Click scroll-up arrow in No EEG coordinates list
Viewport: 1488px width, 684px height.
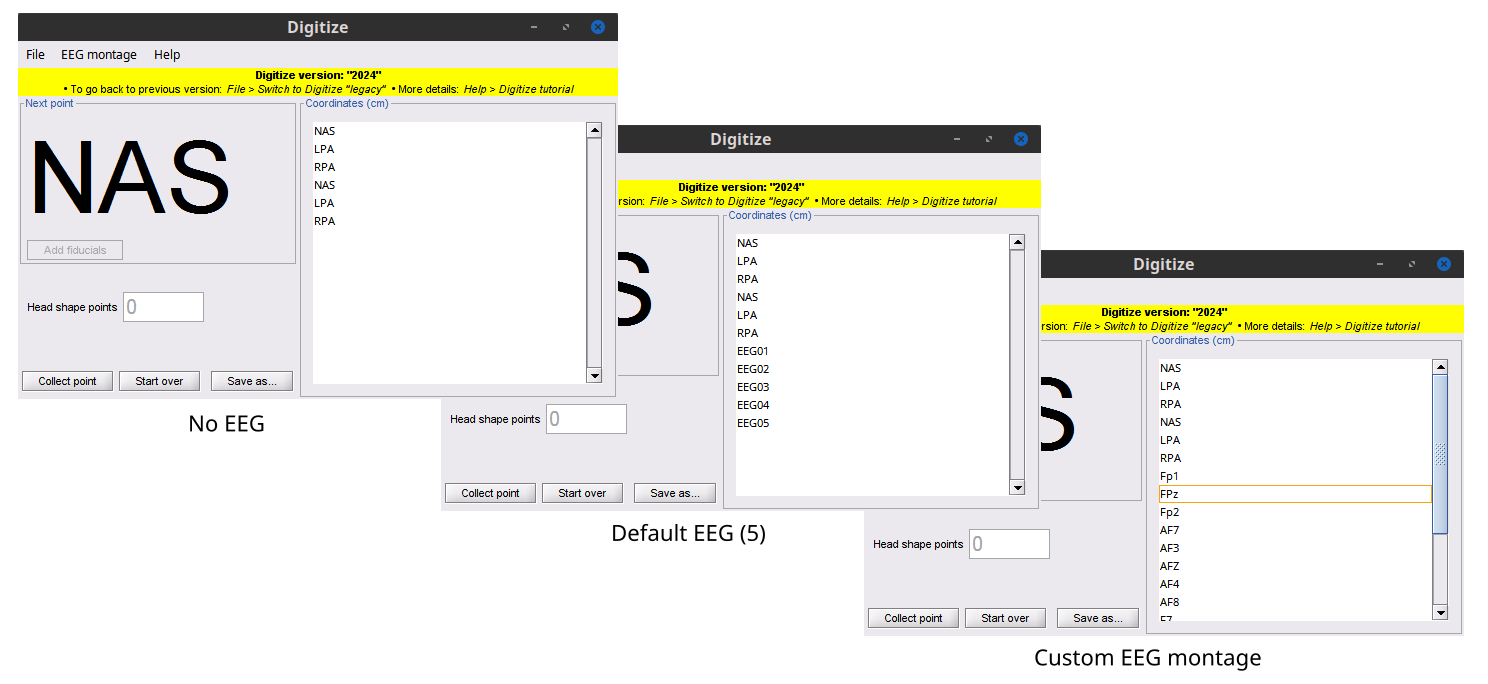tap(594, 130)
